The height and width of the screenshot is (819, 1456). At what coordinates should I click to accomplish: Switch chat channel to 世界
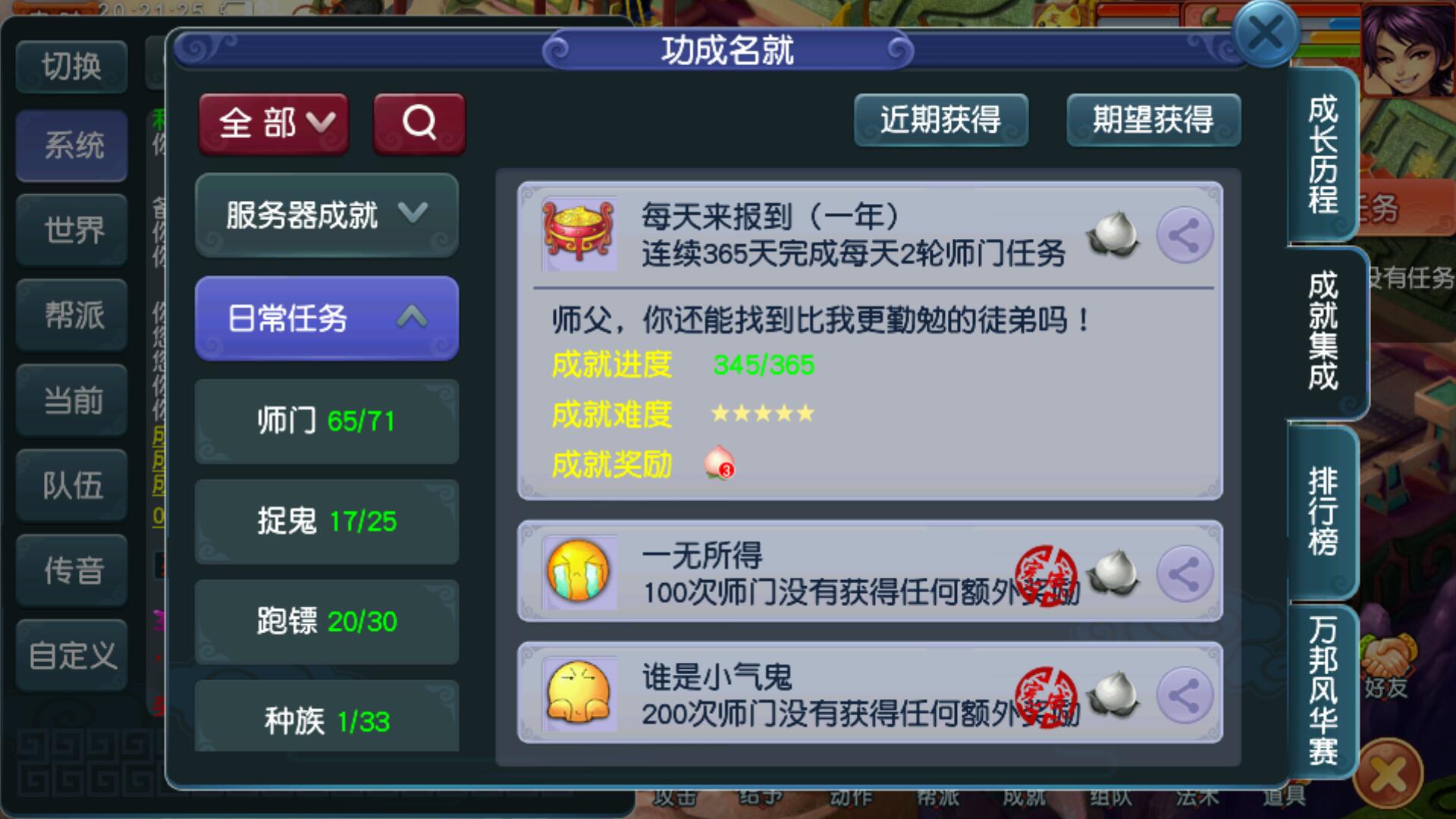pyautogui.click(x=72, y=230)
